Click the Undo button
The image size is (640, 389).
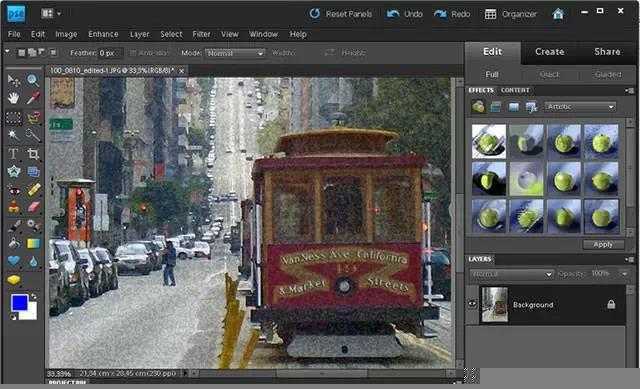(x=404, y=14)
